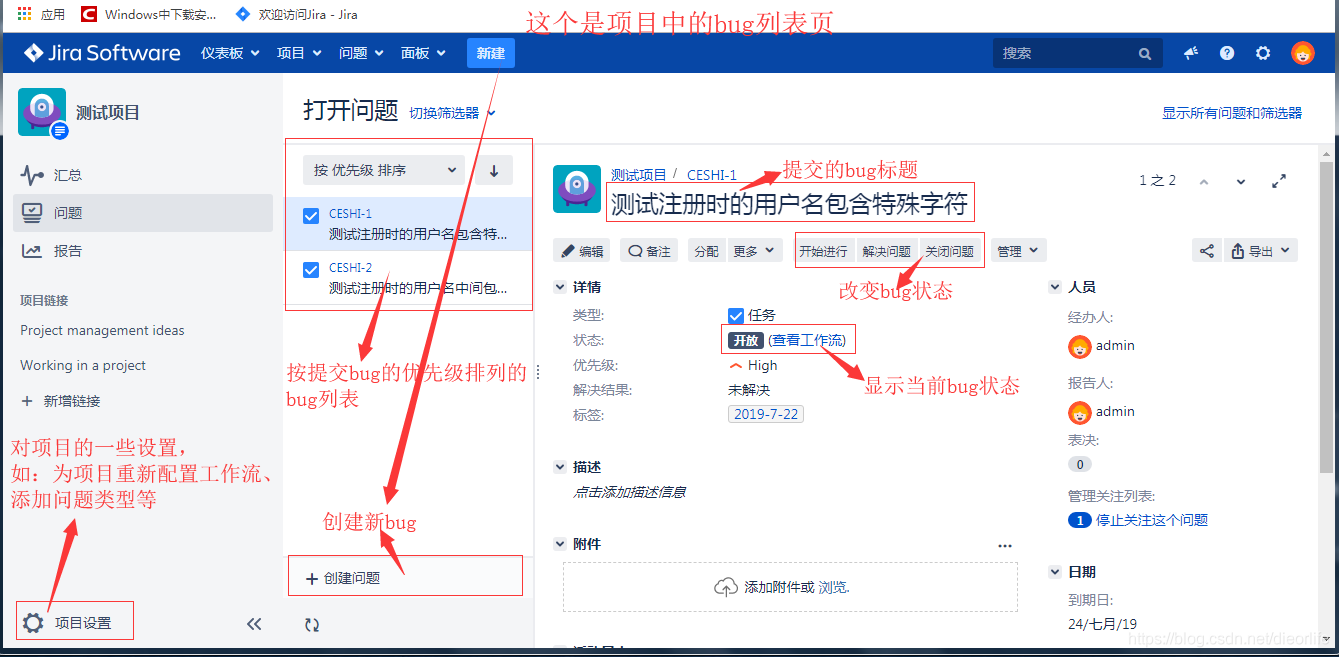Open the administration gear icon in header
The width and height of the screenshot is (1339, 657).
[x=1263, y=53]
